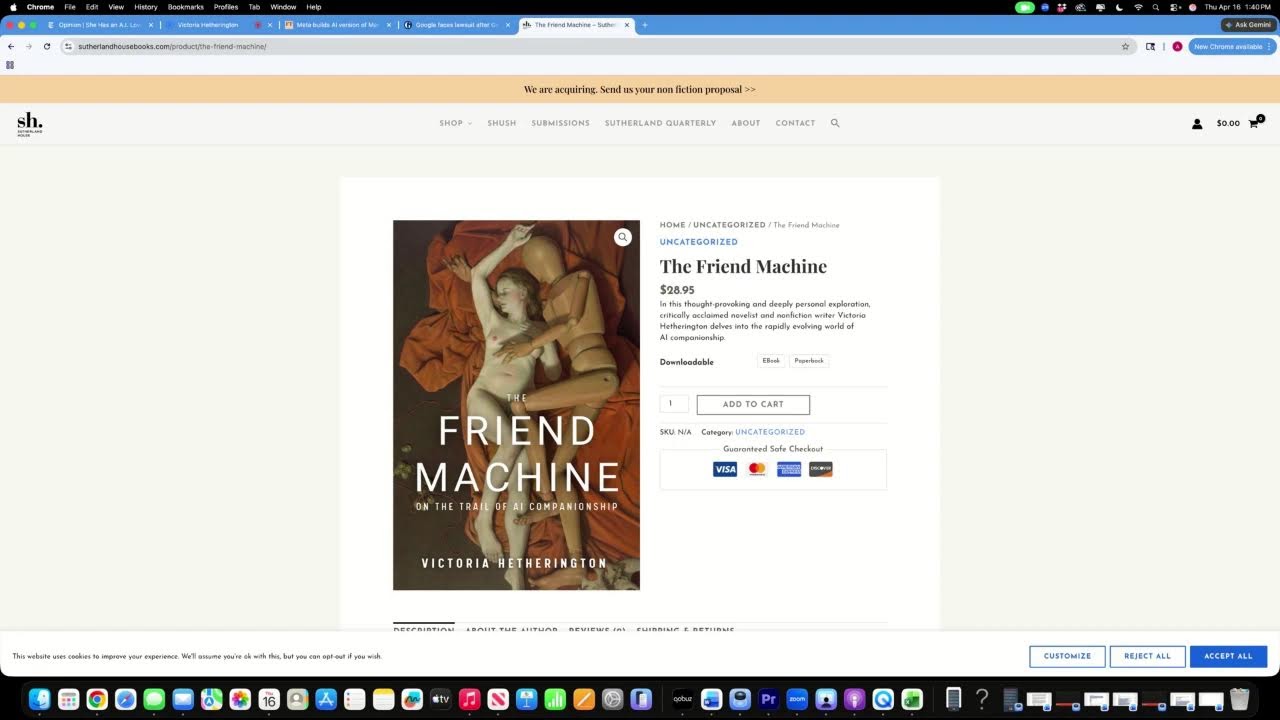Screen dimensions: 1280x720
Task: Open the About page
Action: coord(746,123)
